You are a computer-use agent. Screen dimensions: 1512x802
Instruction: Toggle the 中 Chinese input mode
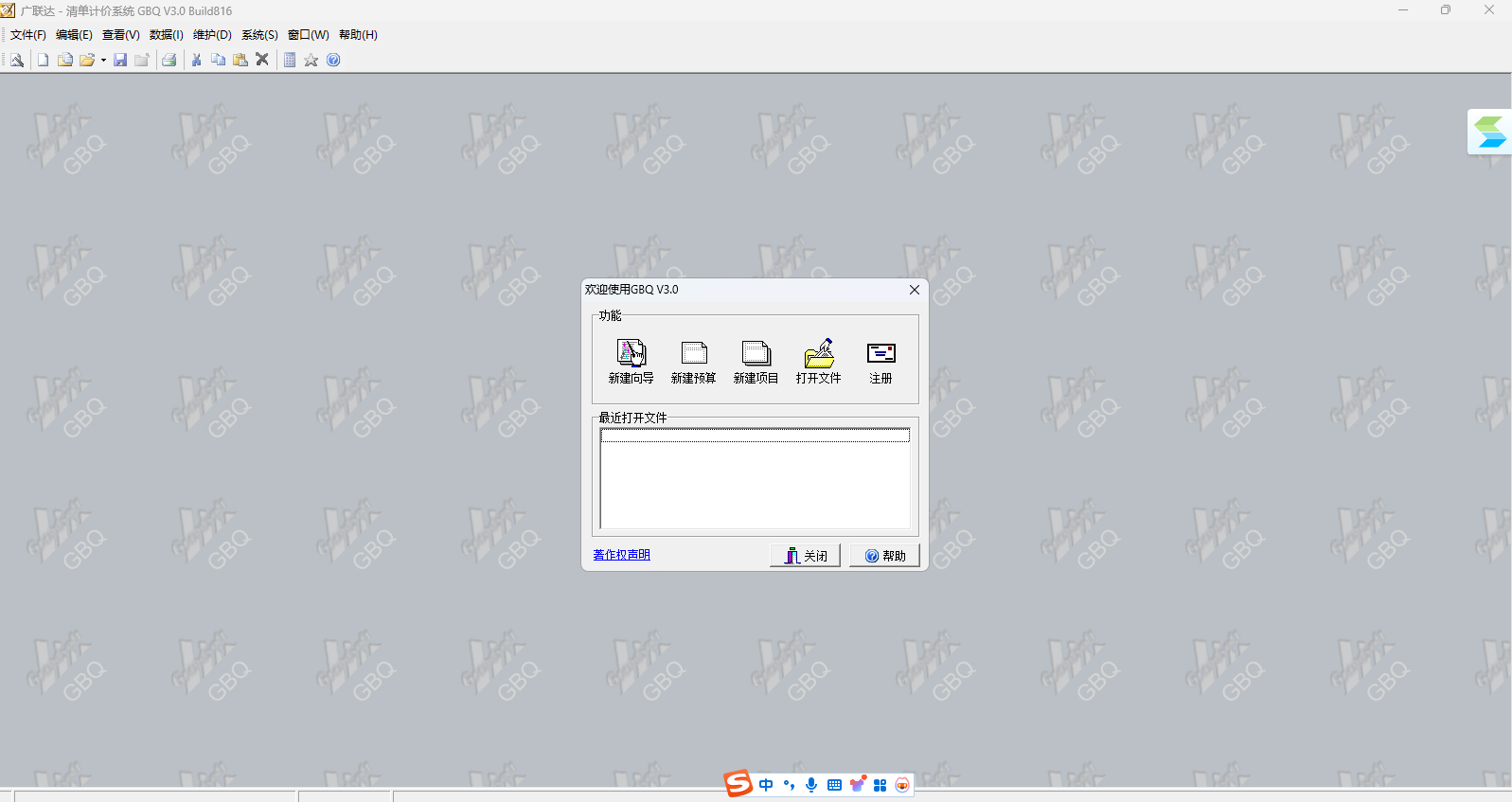point(766,785)
